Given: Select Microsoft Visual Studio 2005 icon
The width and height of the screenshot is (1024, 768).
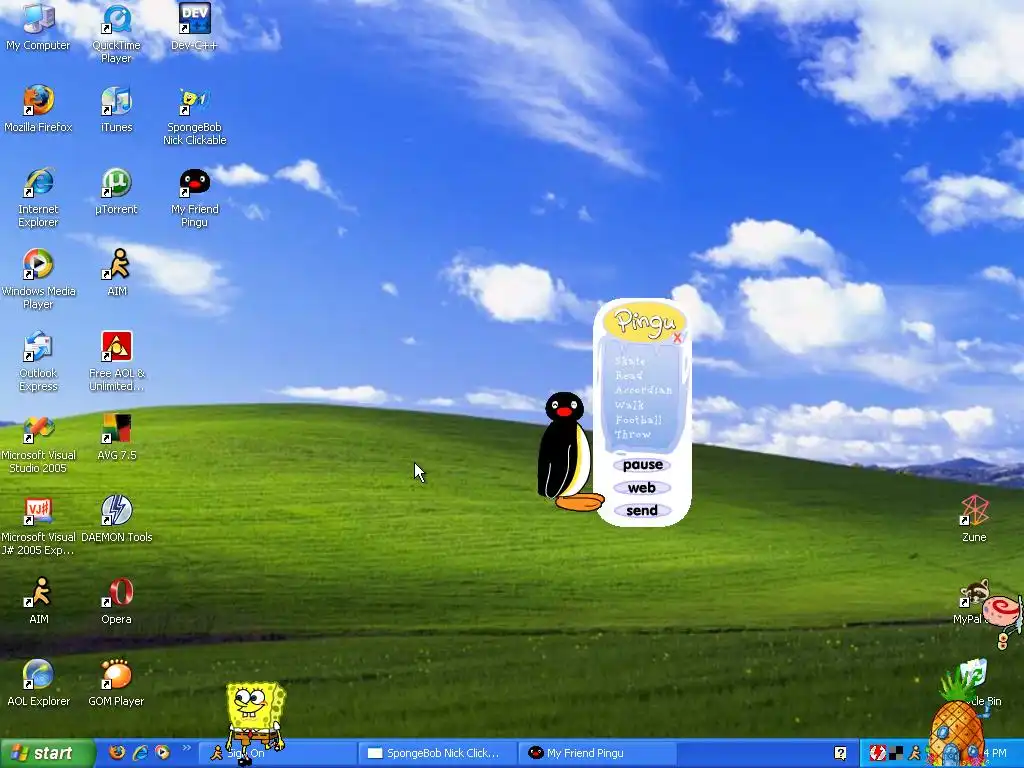Looking at the screenshot, I should point(38,443).
